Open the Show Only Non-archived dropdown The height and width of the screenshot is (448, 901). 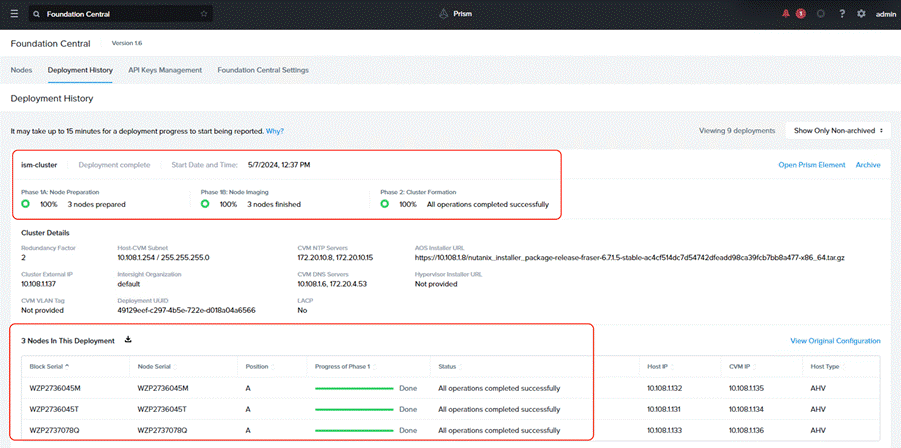pyautogui.click(x=838, y=130)
